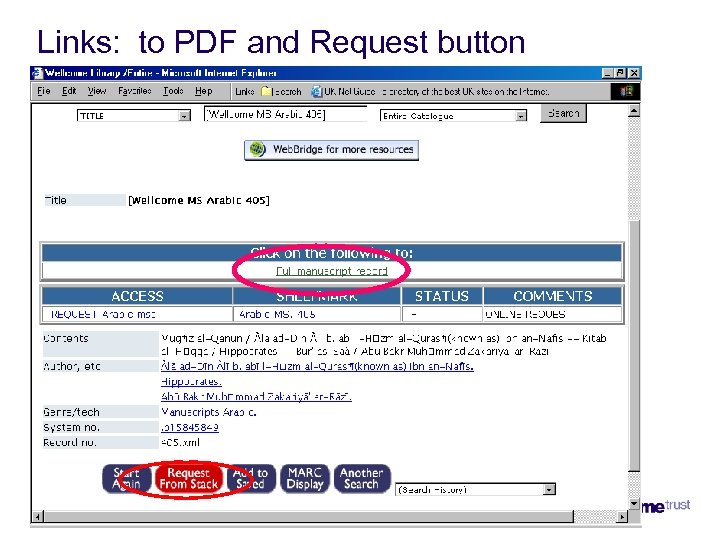Click the vertical scrollbar thumb
The width and height of the screenshot is (720, 540).
click(x=634, y=345)
